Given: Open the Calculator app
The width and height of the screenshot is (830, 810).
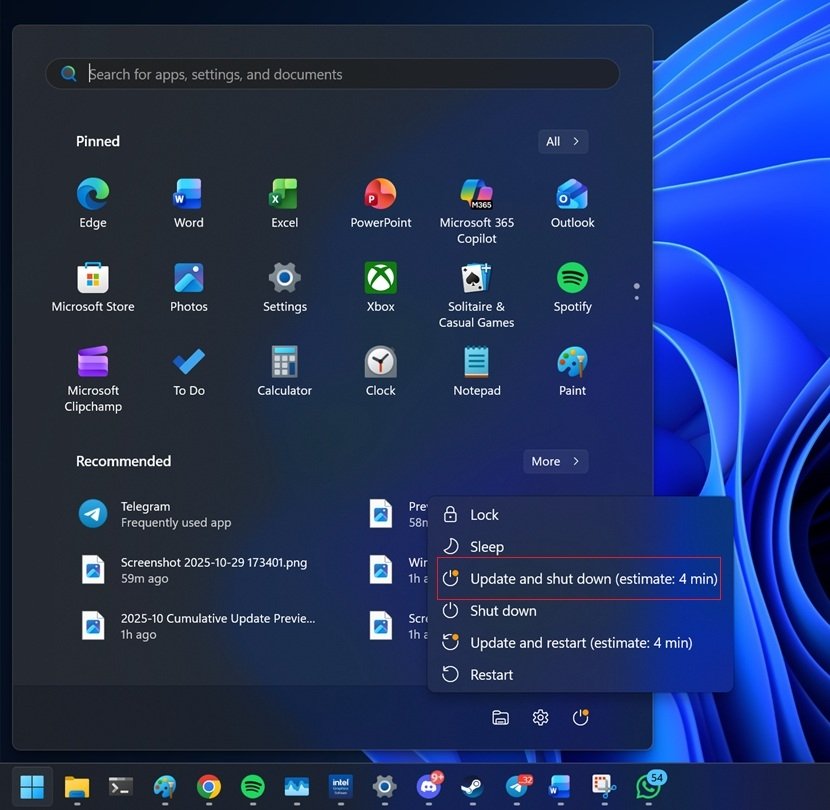Looking at the screenshot, I should [284, 370].
